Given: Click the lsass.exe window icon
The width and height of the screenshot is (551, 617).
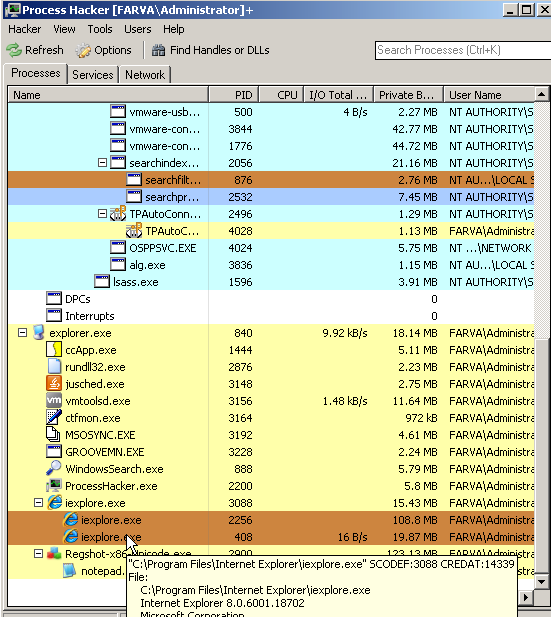Looking at the screenshot, I should coord(102,281).
